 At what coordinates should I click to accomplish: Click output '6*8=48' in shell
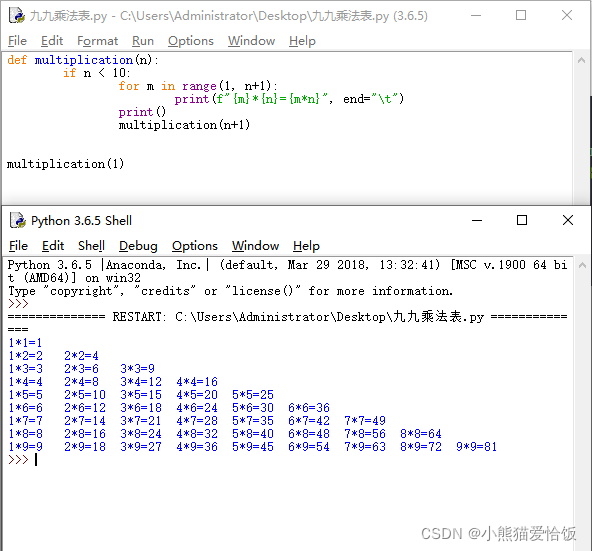point(309,434)
